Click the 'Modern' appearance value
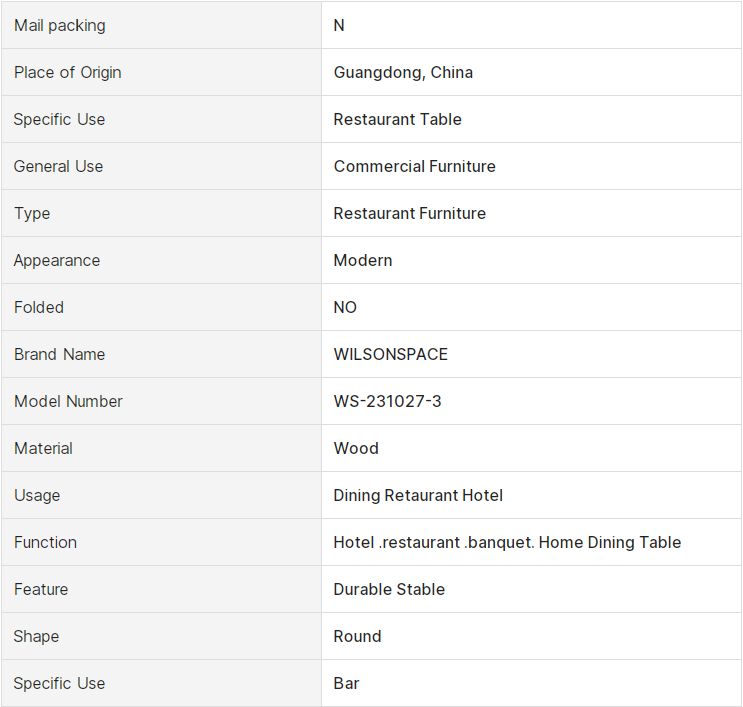Screen dimensions: 743x707 (x=363, y=260)
